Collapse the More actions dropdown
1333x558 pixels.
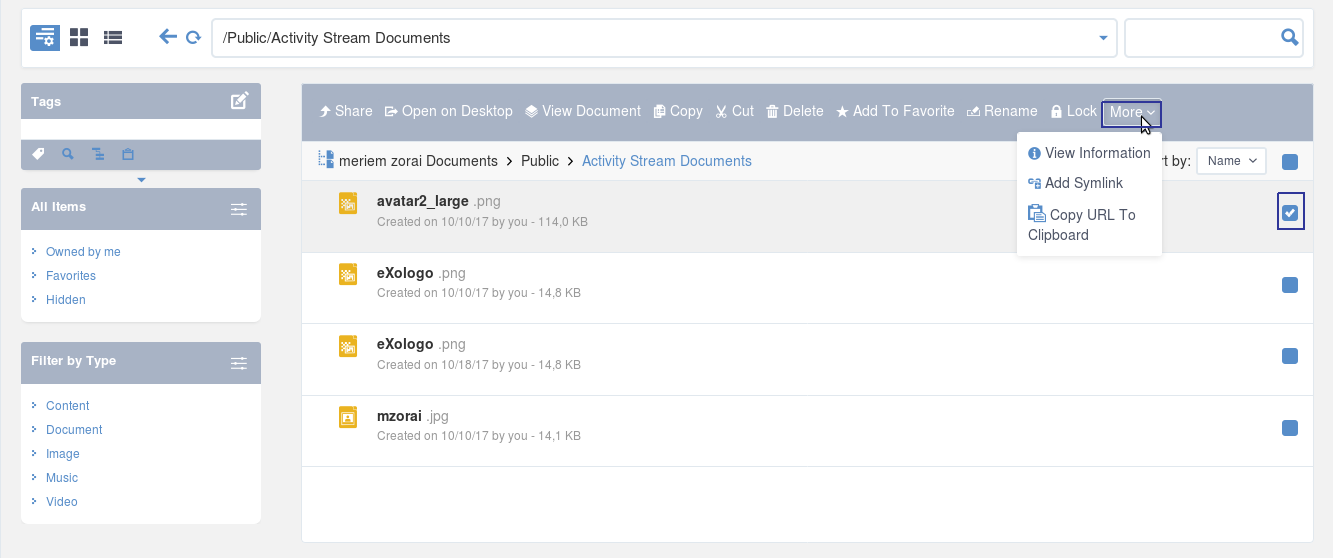click(1132, 112)
